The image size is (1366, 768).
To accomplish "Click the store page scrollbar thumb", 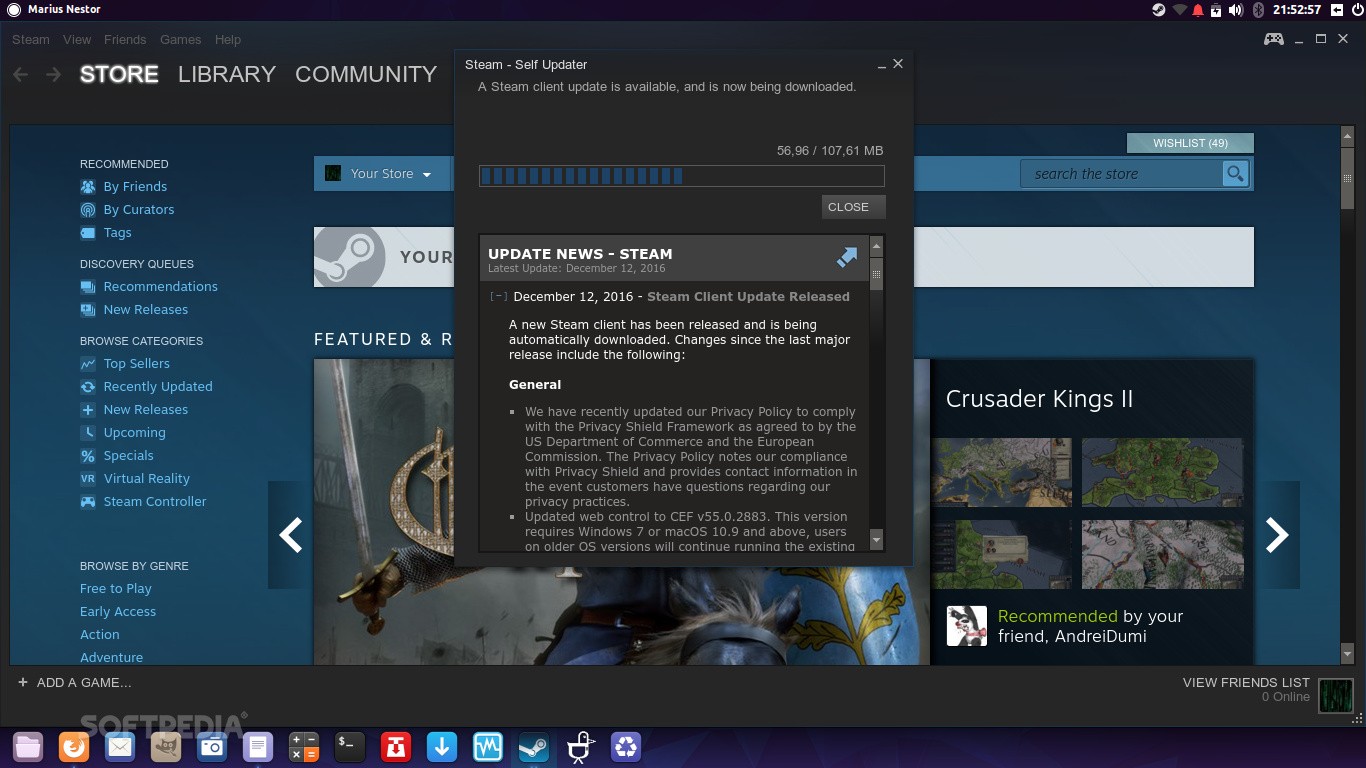I will [1347, 176].
